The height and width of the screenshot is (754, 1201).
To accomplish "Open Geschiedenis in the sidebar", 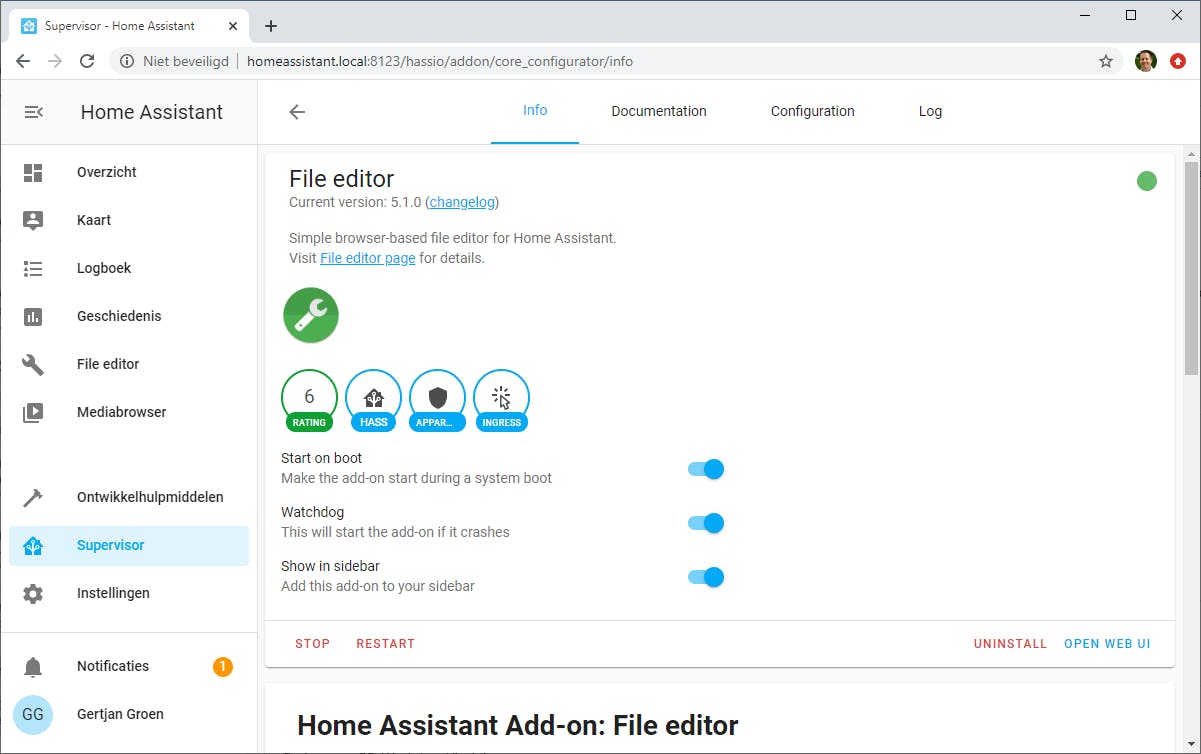I will coord(129,316).
